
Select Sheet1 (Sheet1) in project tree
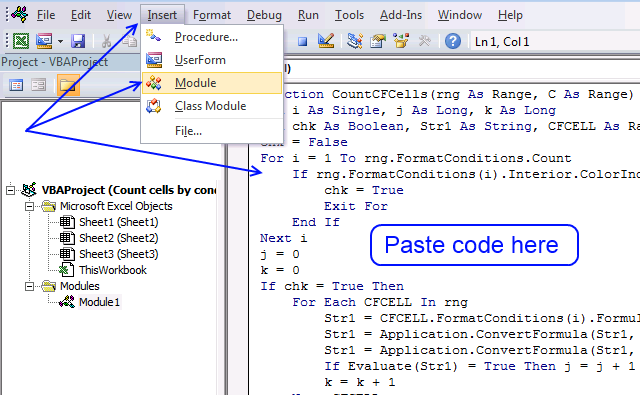(x=118, y=222)
